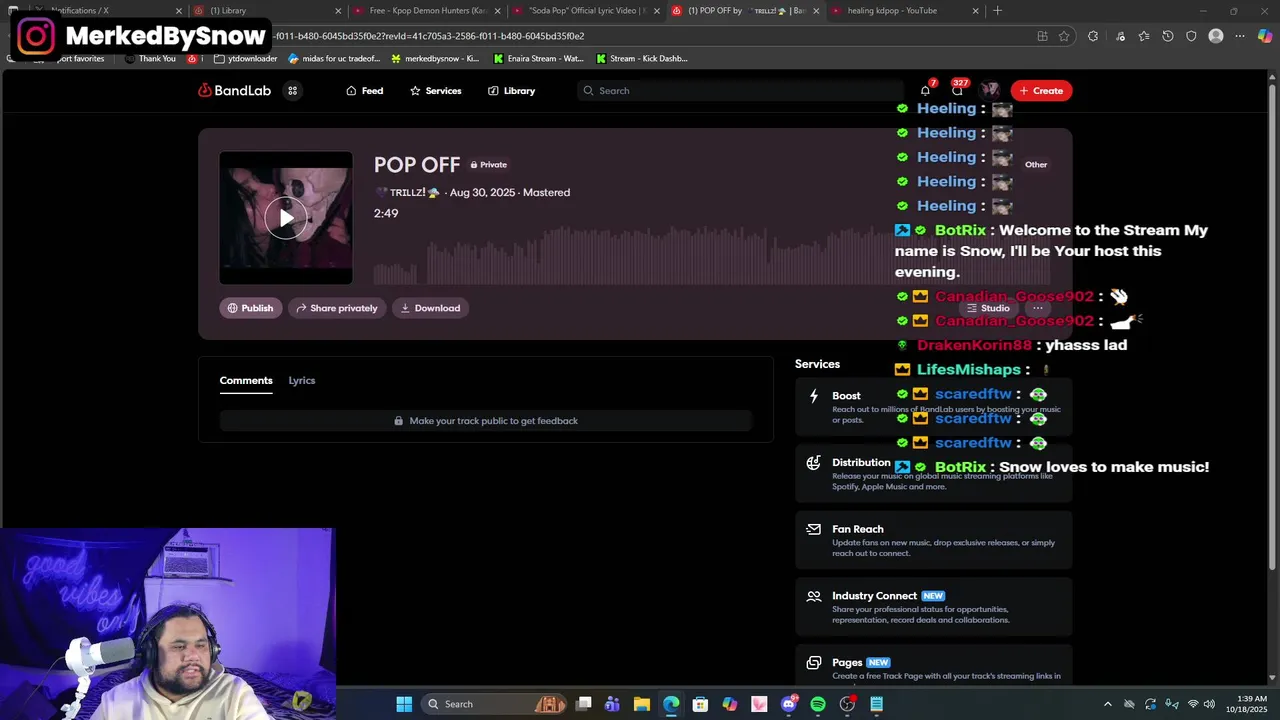
Task: Open Microsoft Store from the taskbar
Action: pyautogui.click(x=700, y=704)
